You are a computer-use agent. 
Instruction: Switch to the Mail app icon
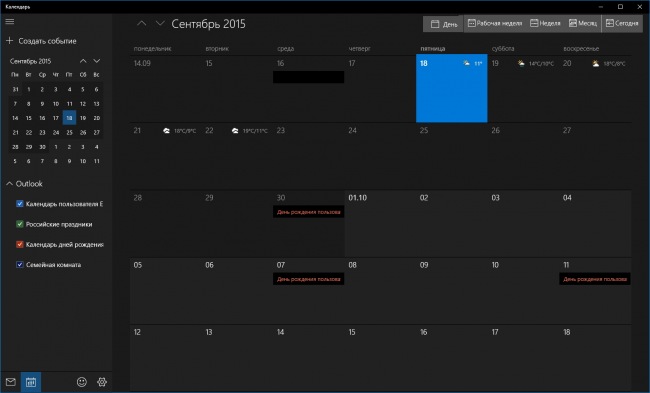10,382
